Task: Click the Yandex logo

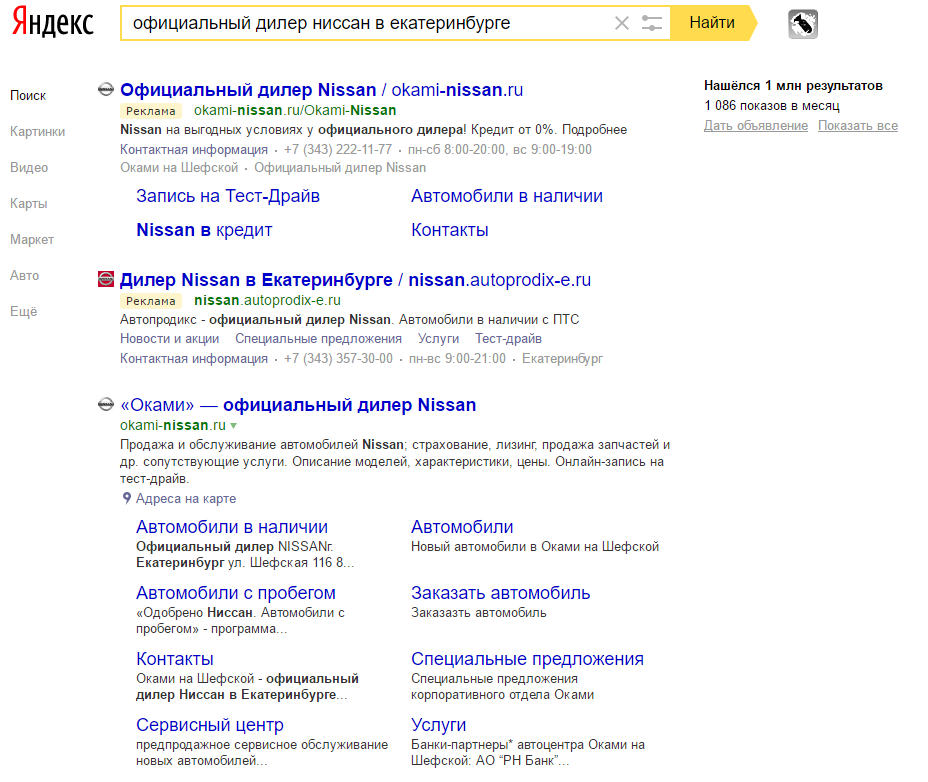Action: pyautogui.click(x=53, y=23)
